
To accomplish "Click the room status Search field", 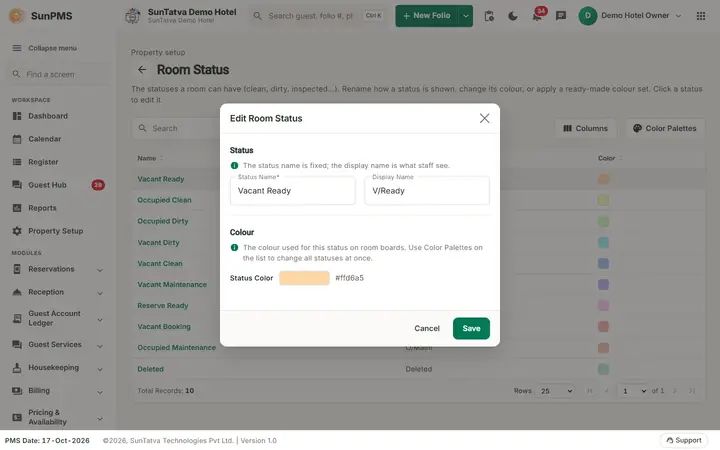I will [x=184, y=128].
